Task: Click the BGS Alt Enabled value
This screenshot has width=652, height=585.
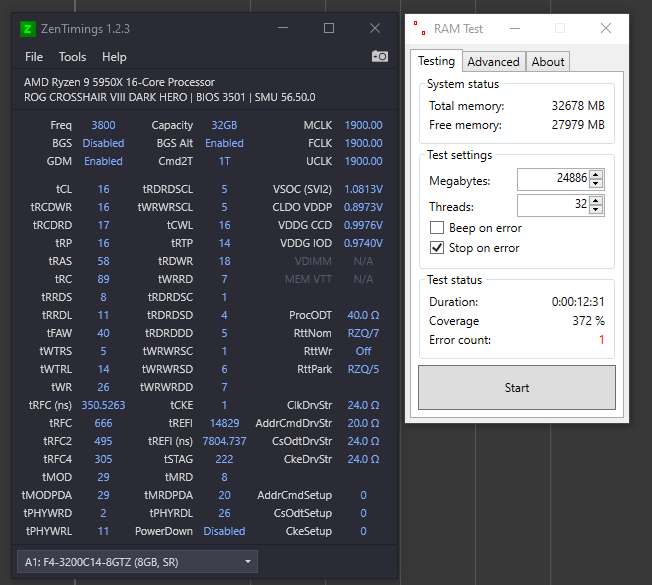Action: [224, 143]
